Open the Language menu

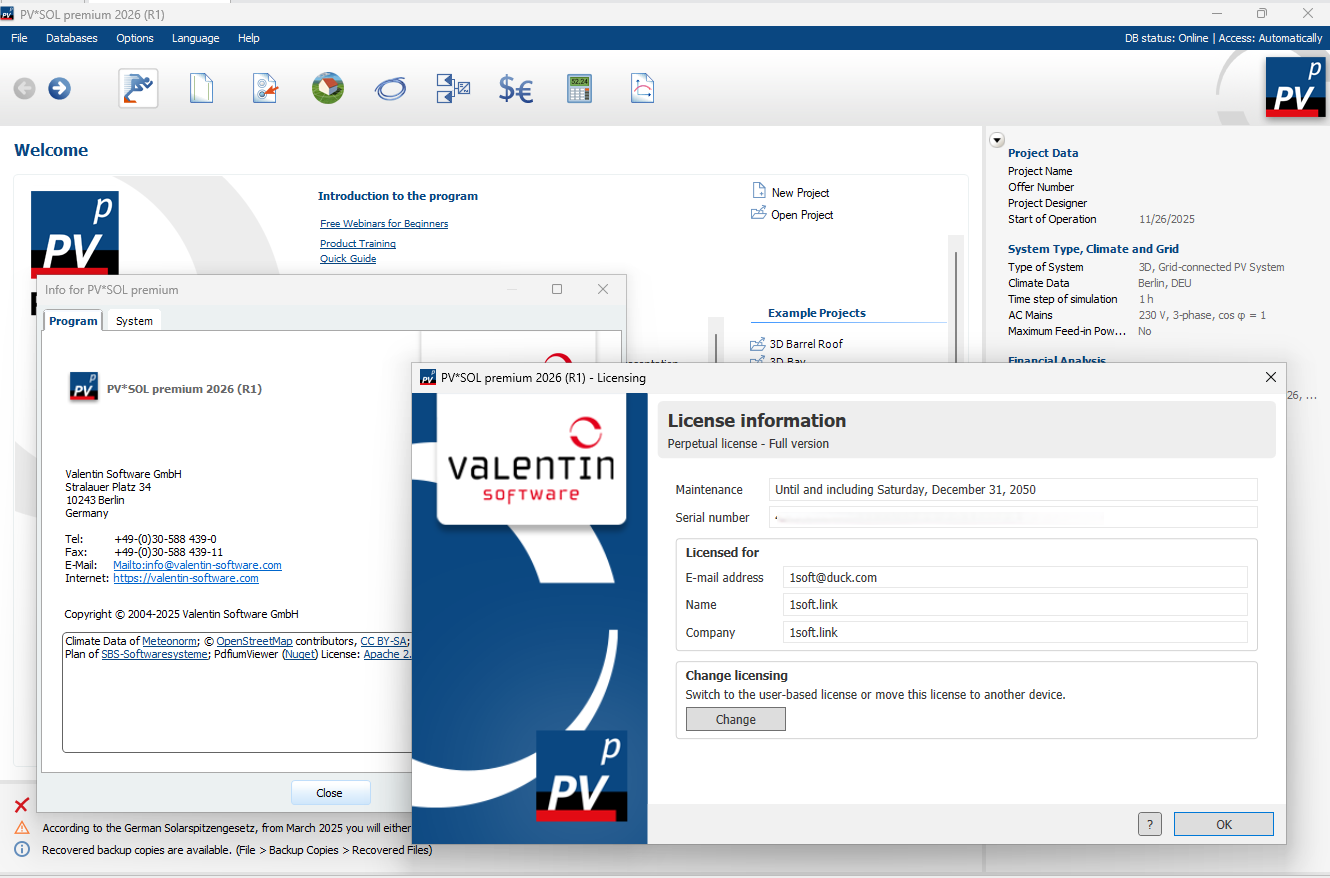click(196, 38)
